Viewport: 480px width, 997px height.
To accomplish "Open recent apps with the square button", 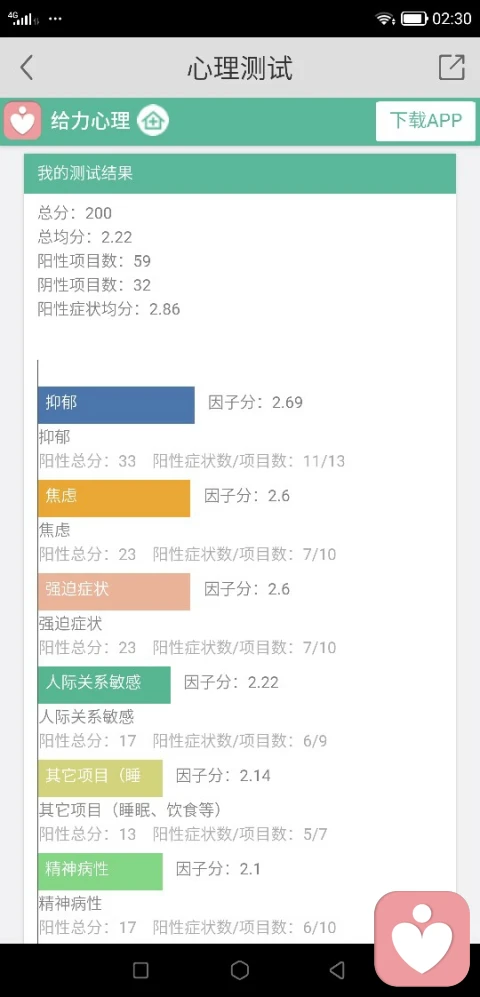I will click(141, 970).
